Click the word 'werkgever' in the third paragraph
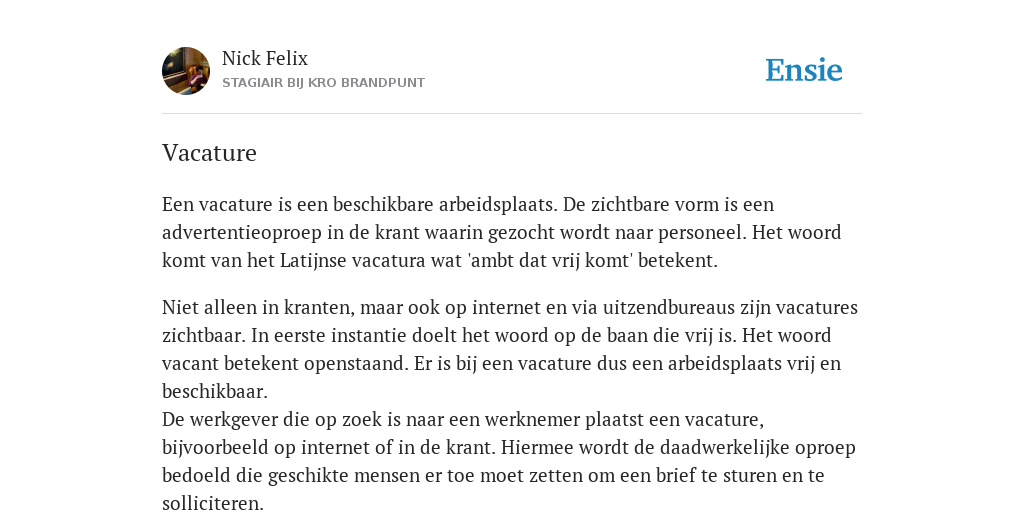 (236, 419)
